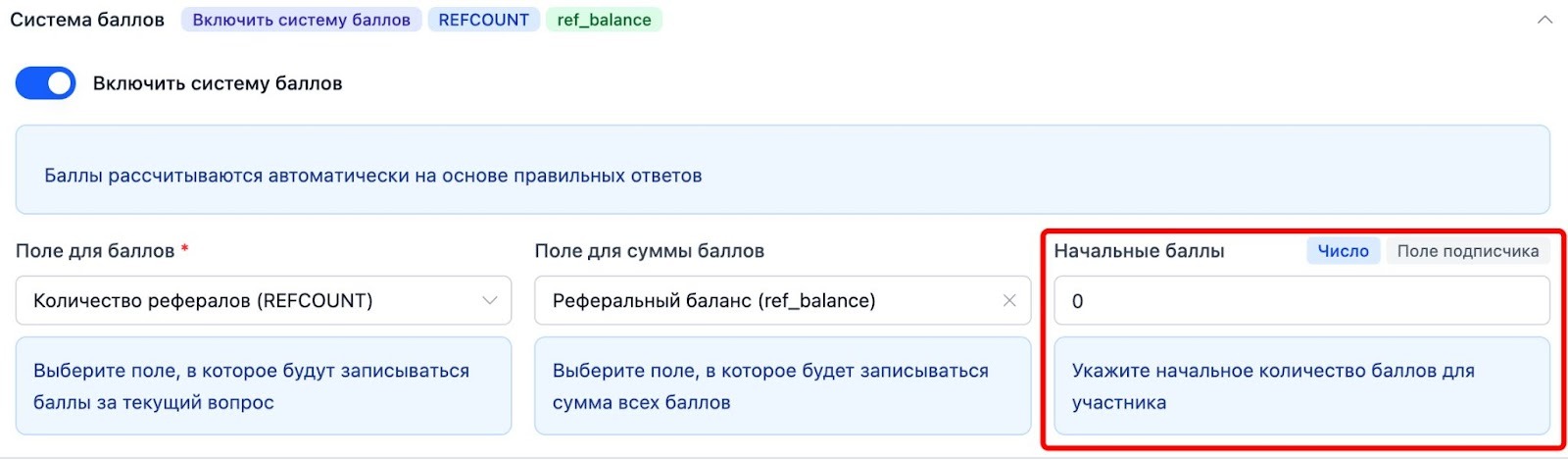Clear the Реферальный баланс selection with X
Viewport: 1568px width, 460px height.
[x=1009, y=301]
